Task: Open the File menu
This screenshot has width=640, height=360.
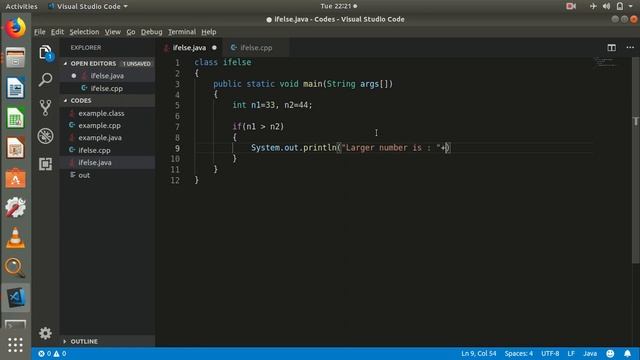Action: (x=40, y=32)
